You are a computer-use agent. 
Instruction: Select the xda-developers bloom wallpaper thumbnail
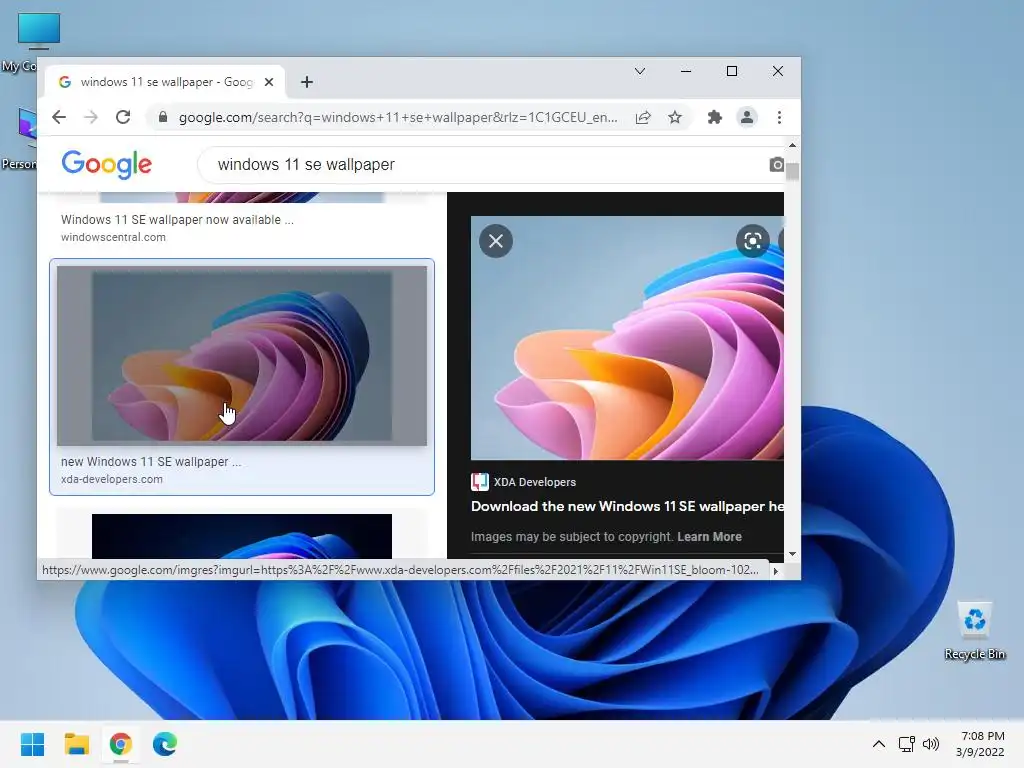click(242, 356)
